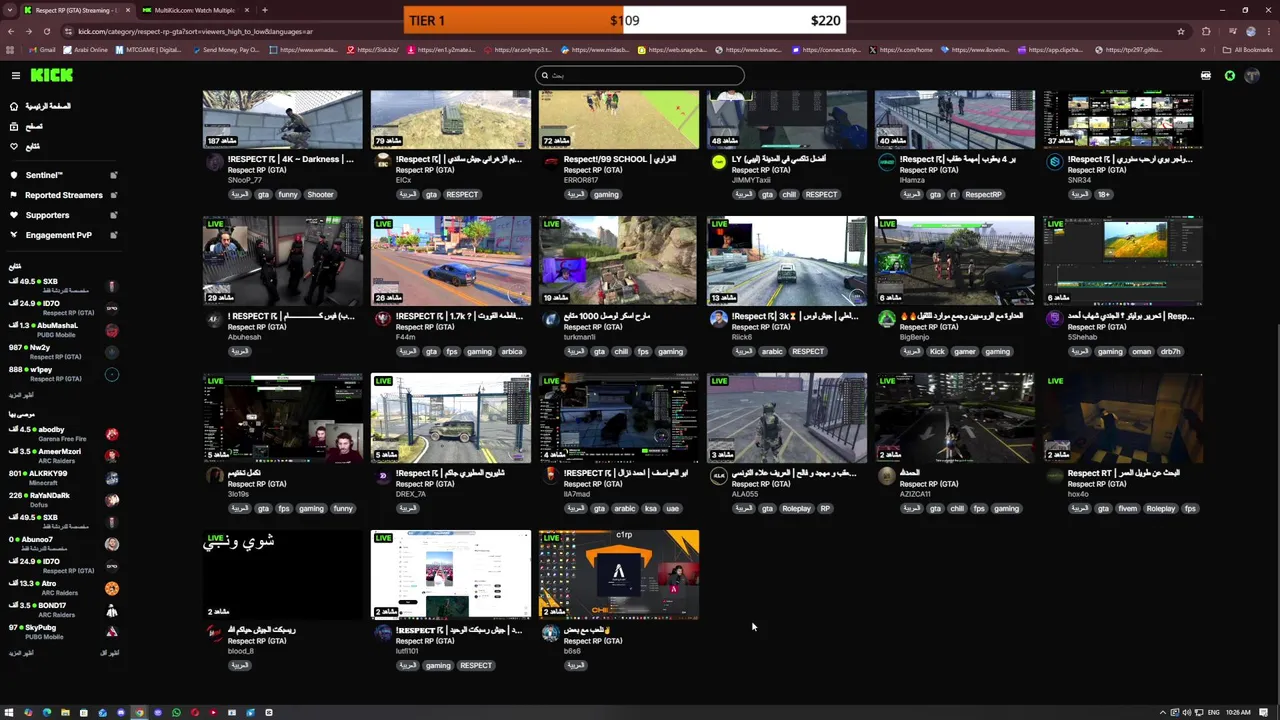The width and height of the screenshot is (1280, 720).
Task: Click external-link icon next to Reported Streamers
Action: click(x=113, y=195)
